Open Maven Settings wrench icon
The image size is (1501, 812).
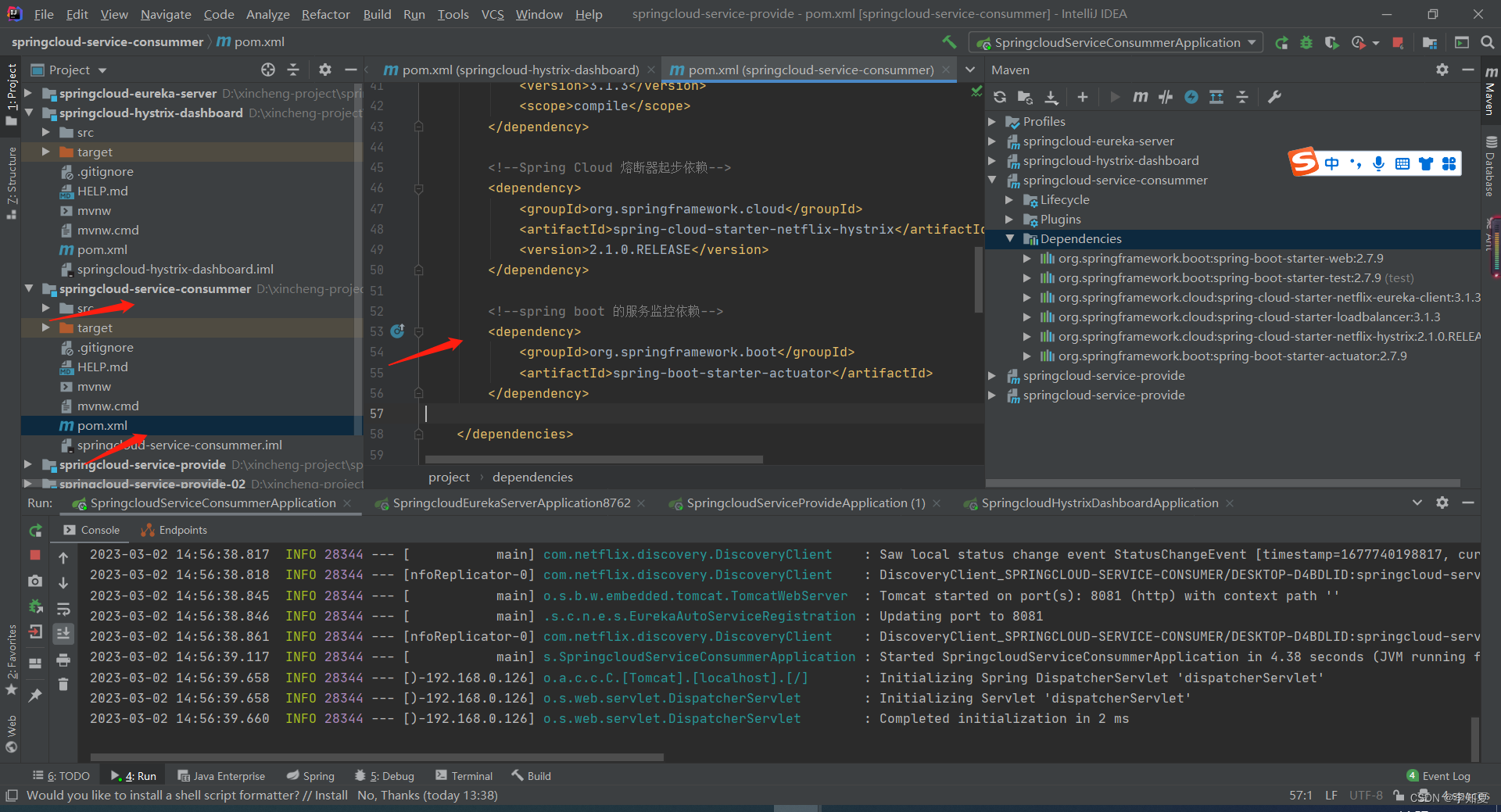point(1274,97)
